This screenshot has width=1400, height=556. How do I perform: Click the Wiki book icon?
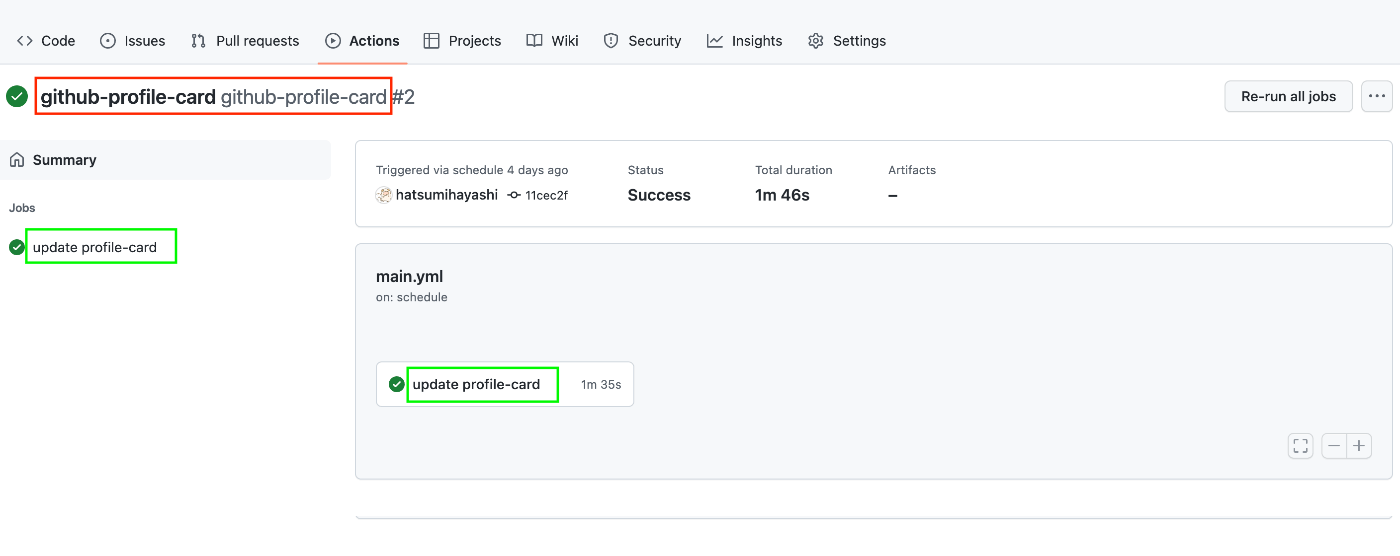point(534,41)
